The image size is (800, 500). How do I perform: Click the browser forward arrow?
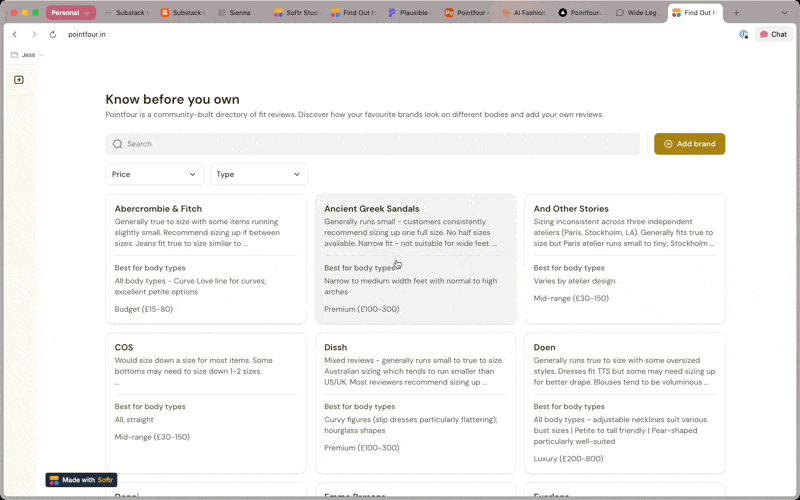coord(34,34)
